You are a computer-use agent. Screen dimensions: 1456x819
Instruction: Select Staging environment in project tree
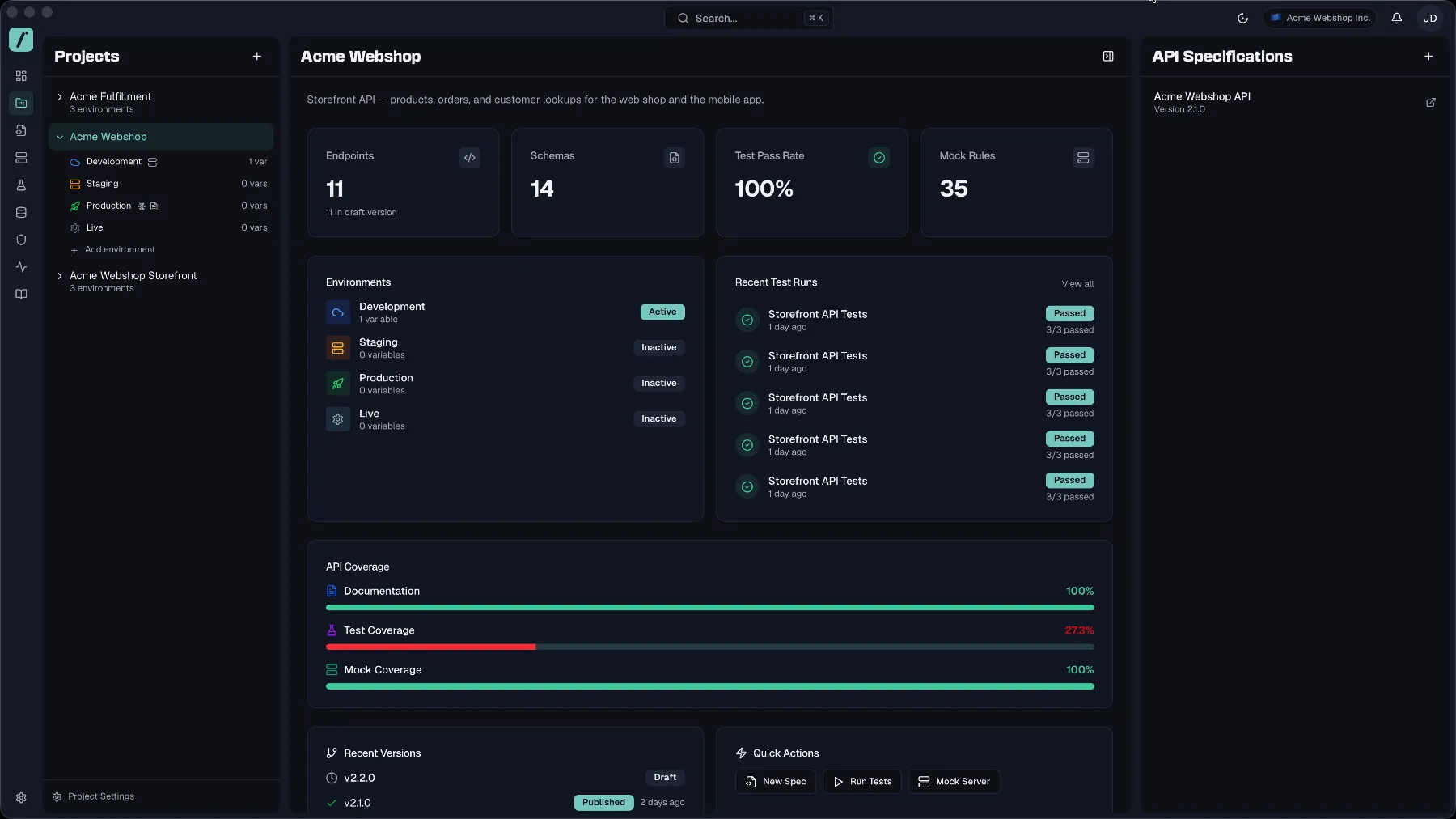click(168, 184)
